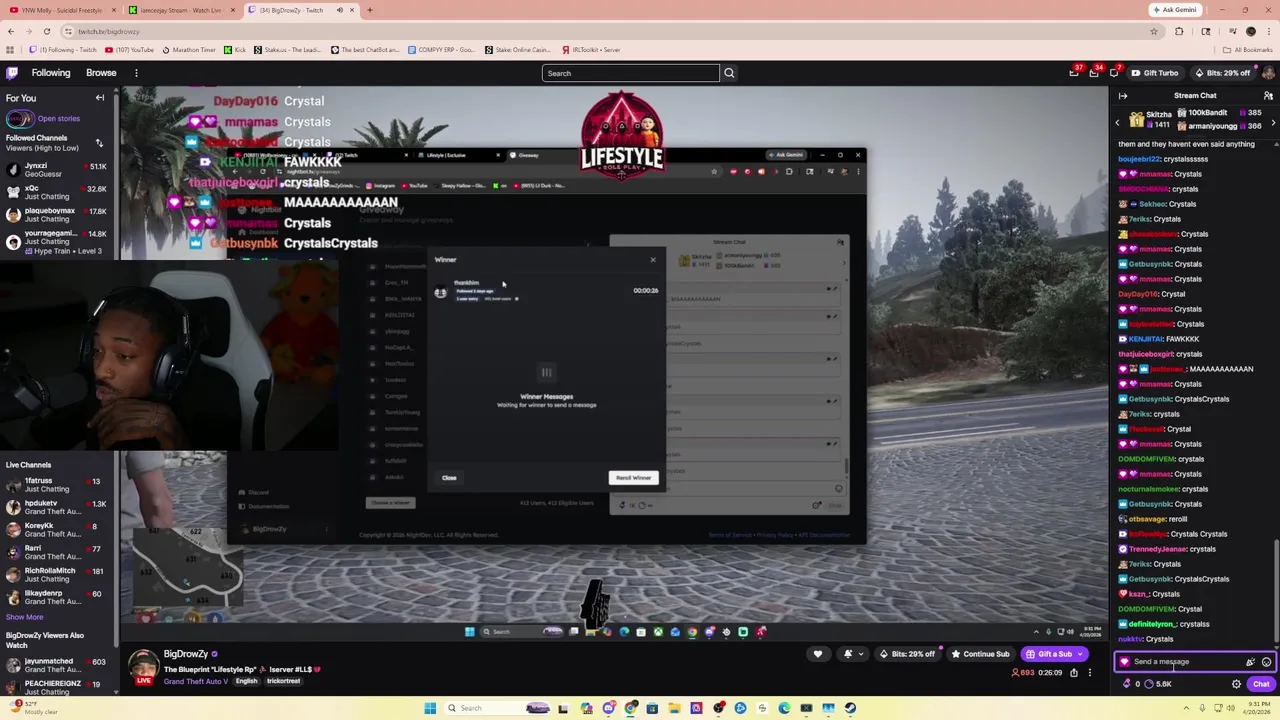Open the whispers speech-bubble icon
The height and width of the screenshot is (720, 1280).
(1114, 73)
